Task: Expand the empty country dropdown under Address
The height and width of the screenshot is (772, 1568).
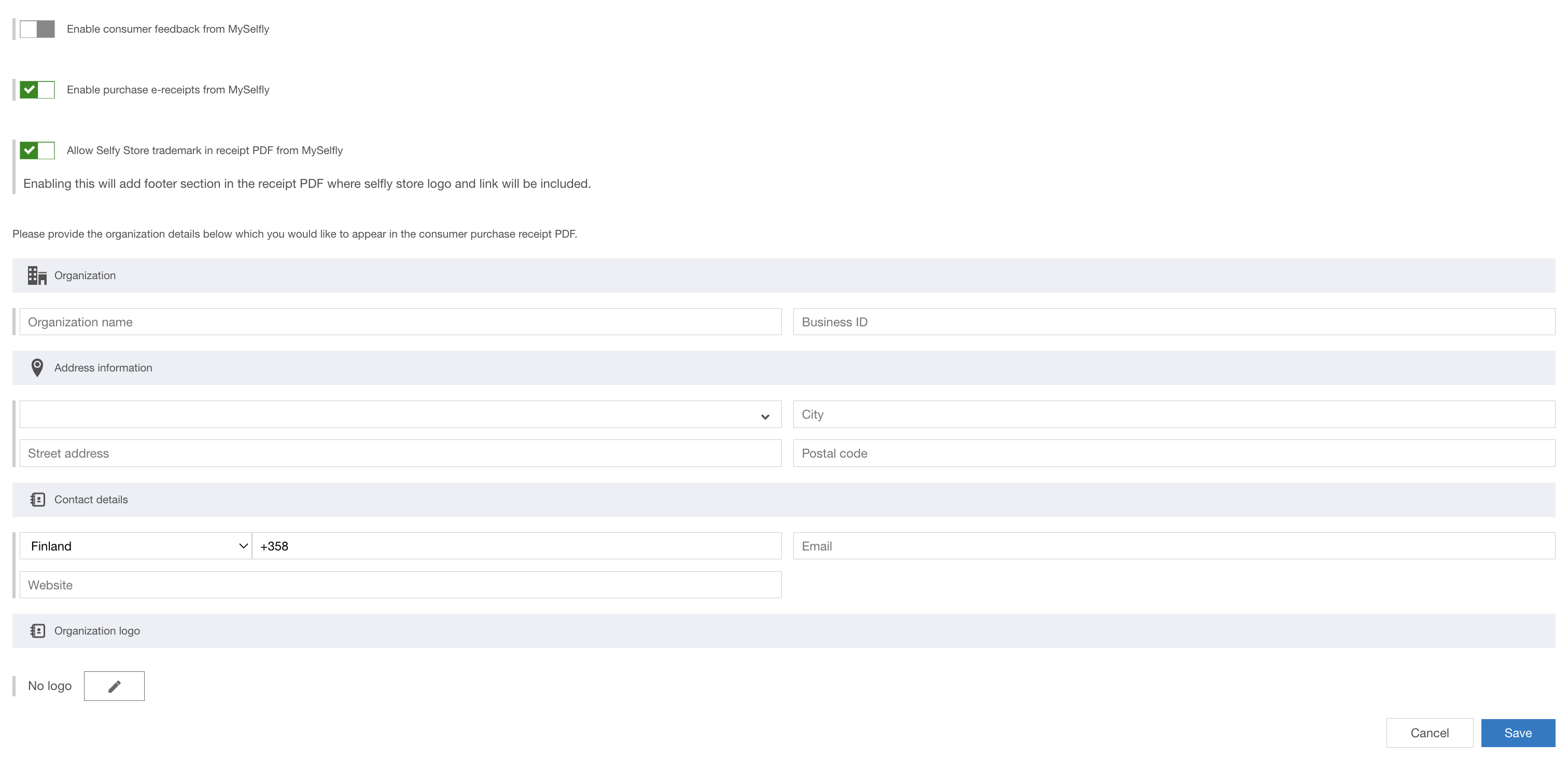Action: [400, 415]
